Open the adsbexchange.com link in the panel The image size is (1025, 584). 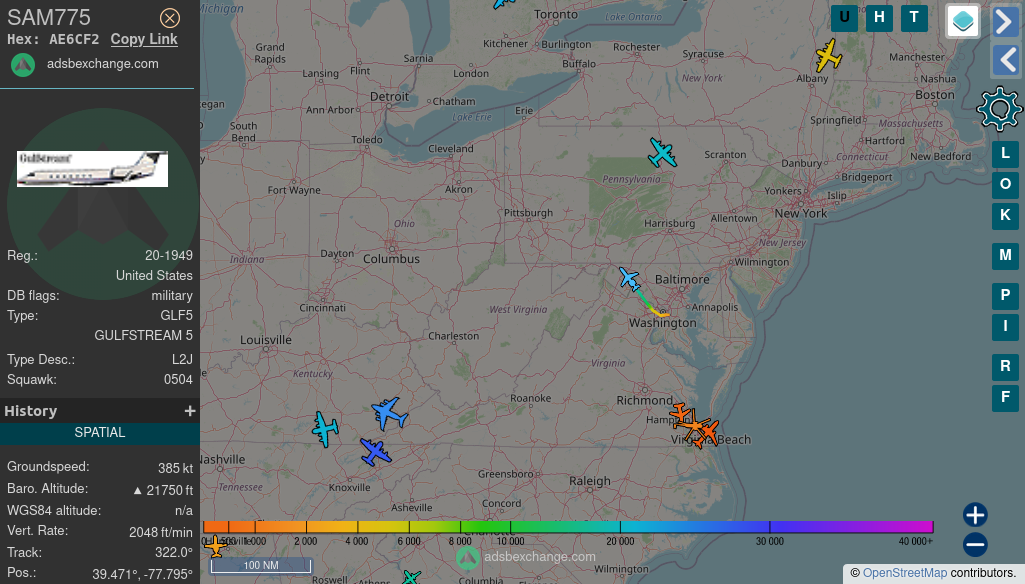[x=103, y=64]
